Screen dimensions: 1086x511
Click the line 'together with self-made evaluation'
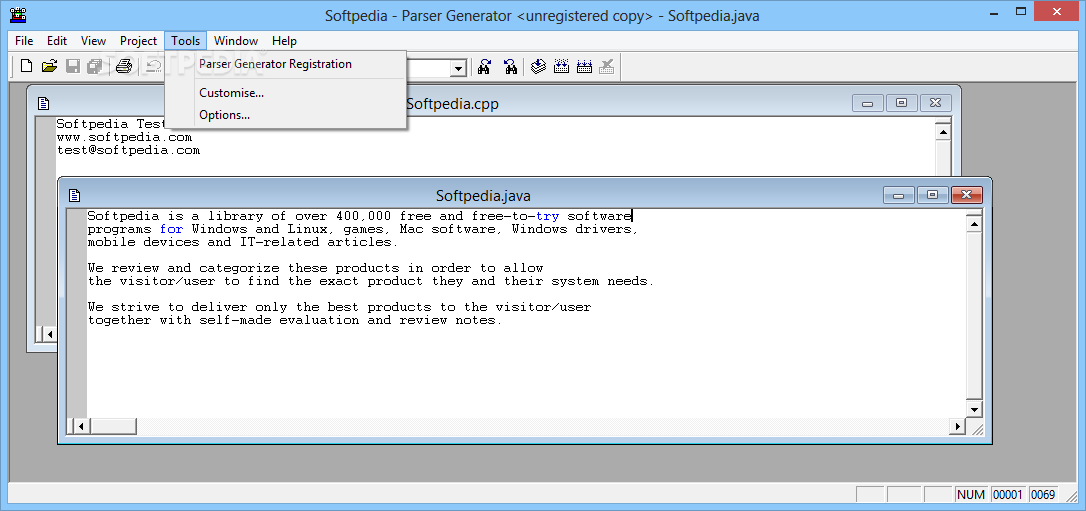294,321
